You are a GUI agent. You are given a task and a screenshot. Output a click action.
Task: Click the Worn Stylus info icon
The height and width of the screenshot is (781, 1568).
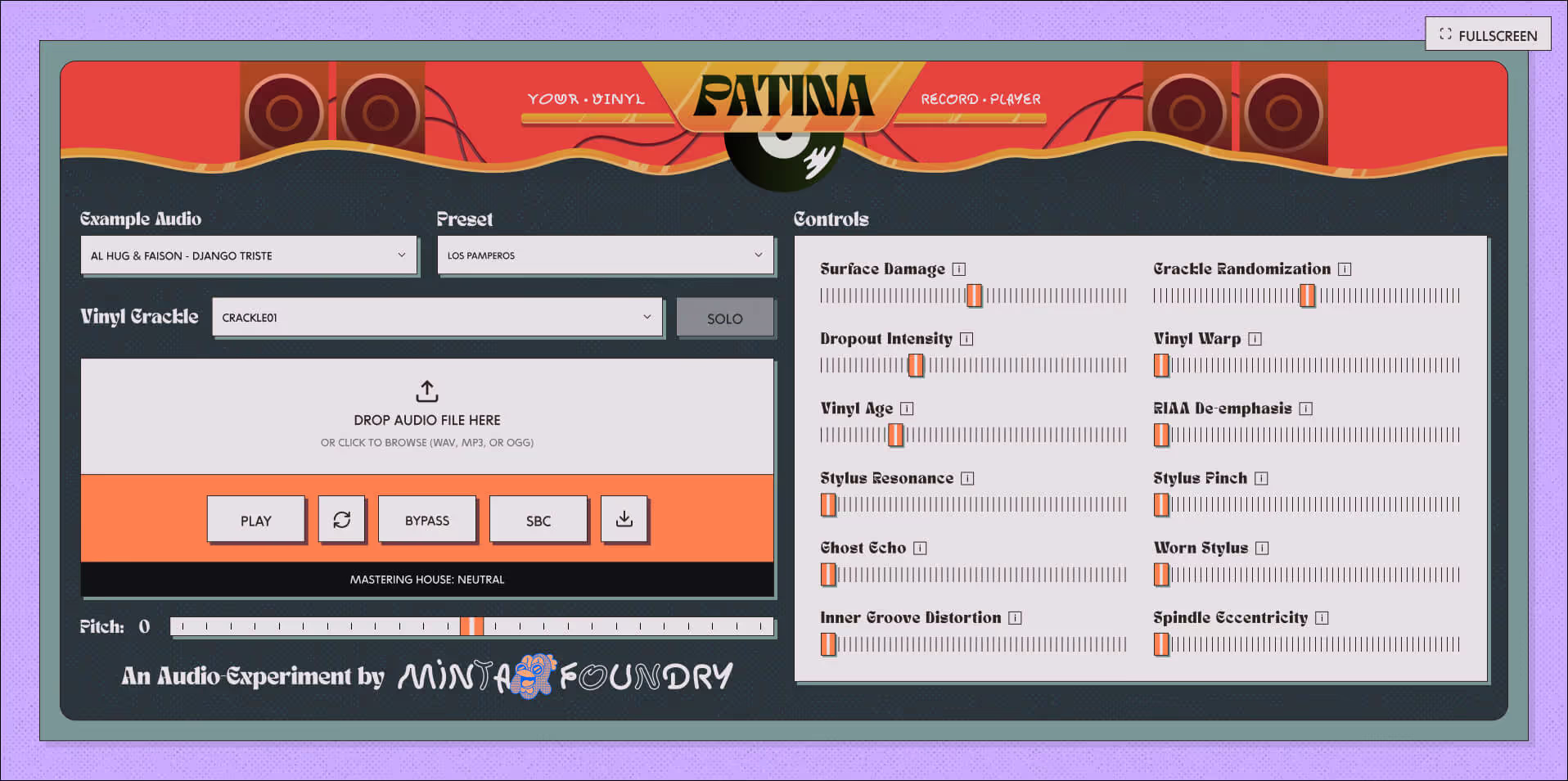[1262, 549]
